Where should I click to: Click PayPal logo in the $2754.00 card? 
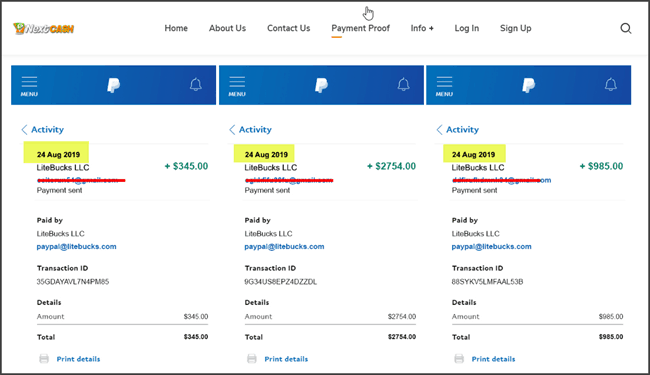321,85
